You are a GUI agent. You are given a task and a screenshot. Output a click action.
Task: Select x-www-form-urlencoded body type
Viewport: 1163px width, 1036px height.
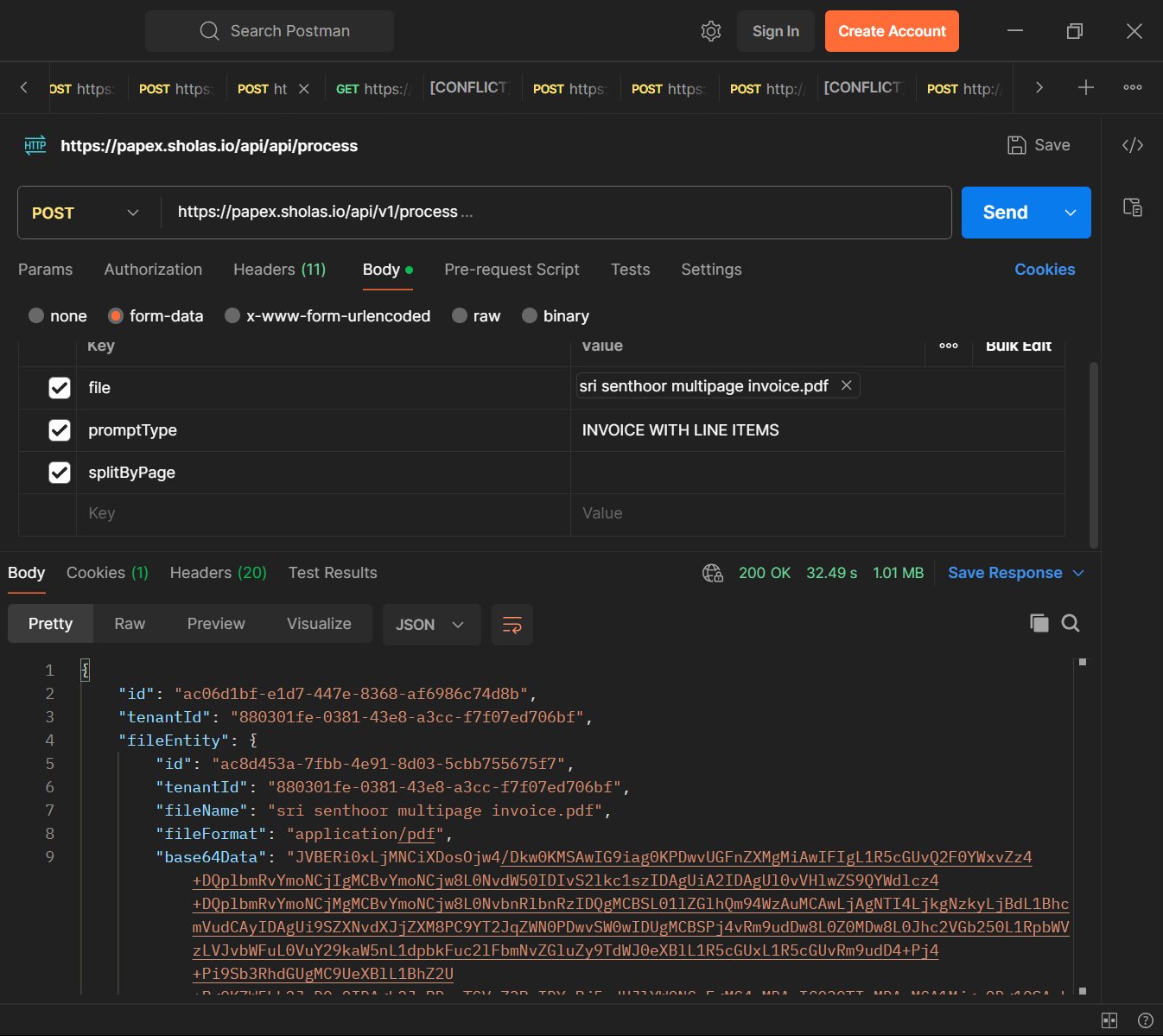(x=232, y=315)
